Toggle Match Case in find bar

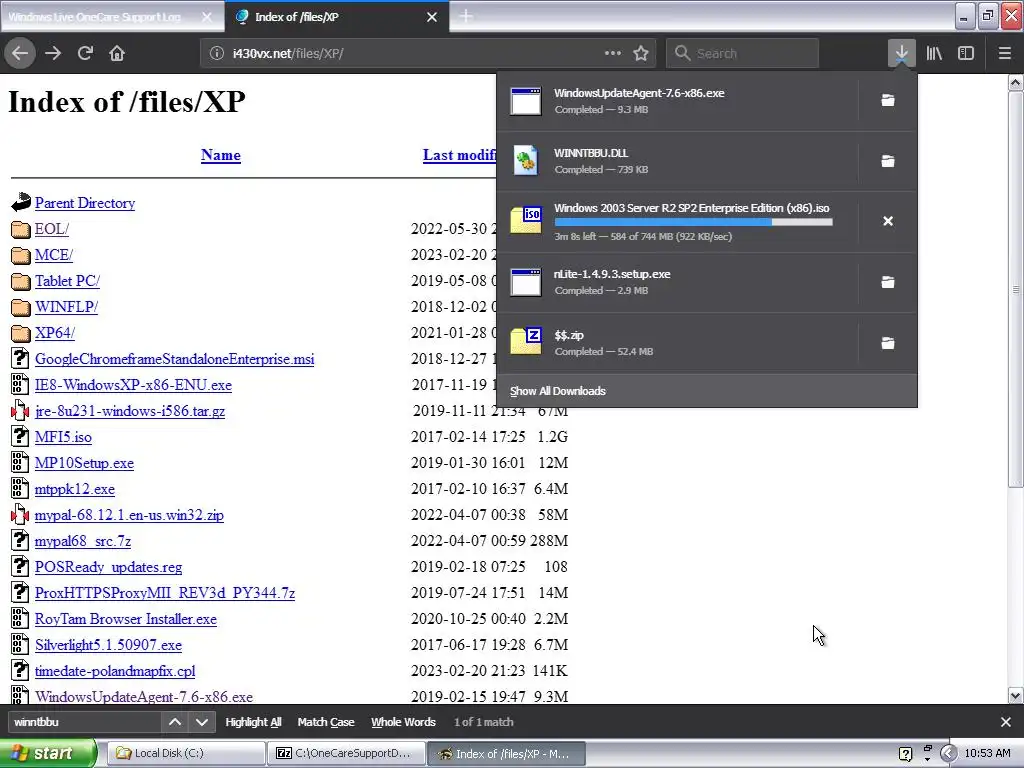point(326,722)
